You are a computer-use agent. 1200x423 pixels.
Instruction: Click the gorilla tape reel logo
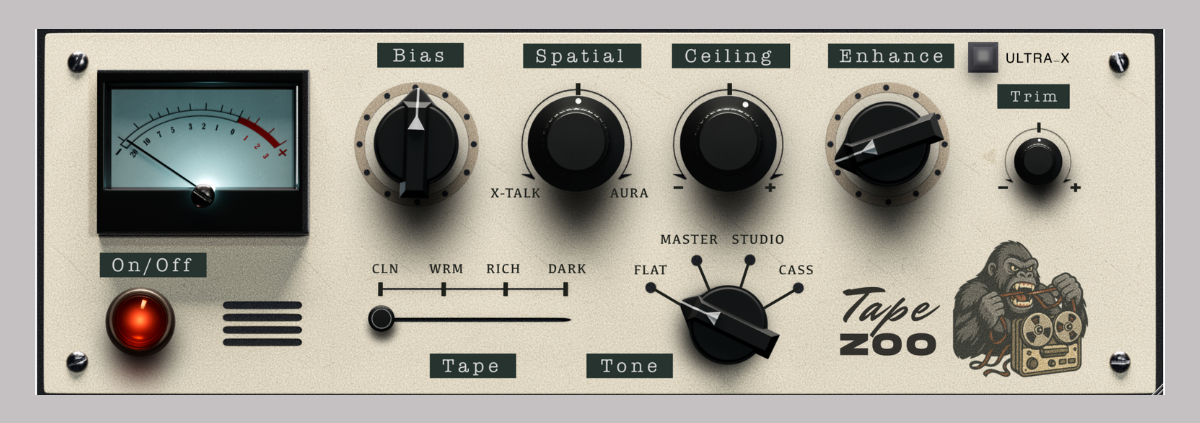[1020, 310]
